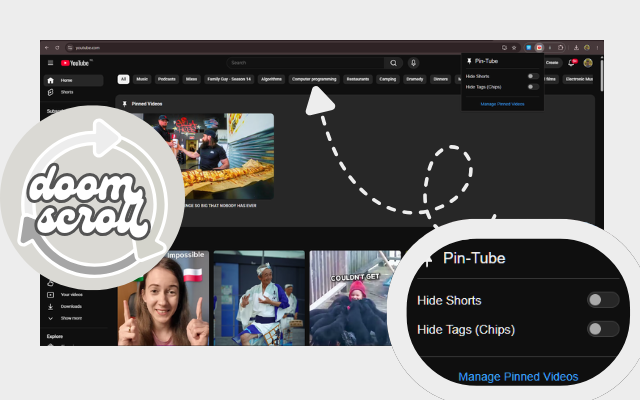Toggle Hide Shorts in small Pin-Tube popup
The width and height of the screenshot is (640, 400).
(533, 76)
